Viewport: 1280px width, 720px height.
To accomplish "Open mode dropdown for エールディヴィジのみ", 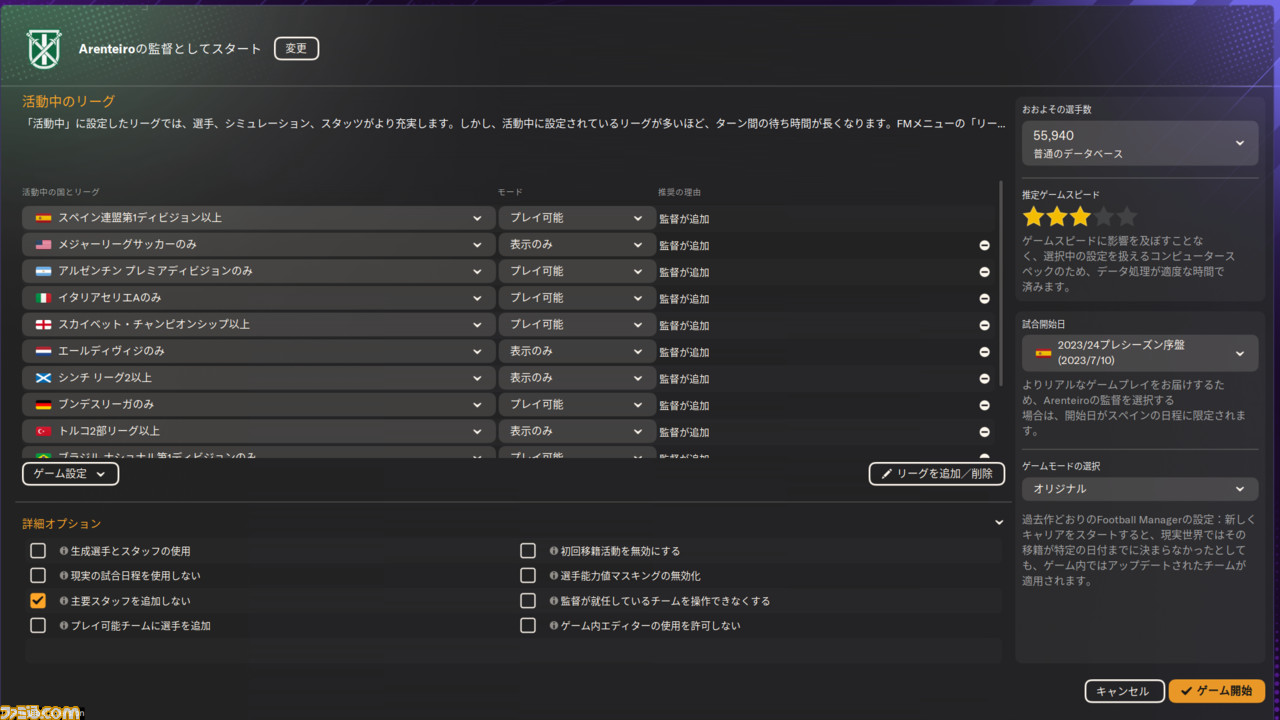I will point(577,352).
